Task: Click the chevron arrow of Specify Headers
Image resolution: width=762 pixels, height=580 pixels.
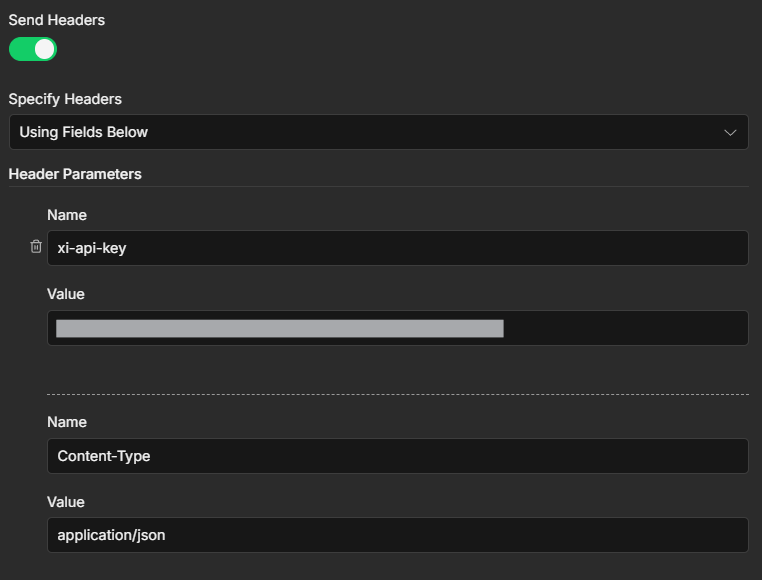Action: click(x=731, y=132)
